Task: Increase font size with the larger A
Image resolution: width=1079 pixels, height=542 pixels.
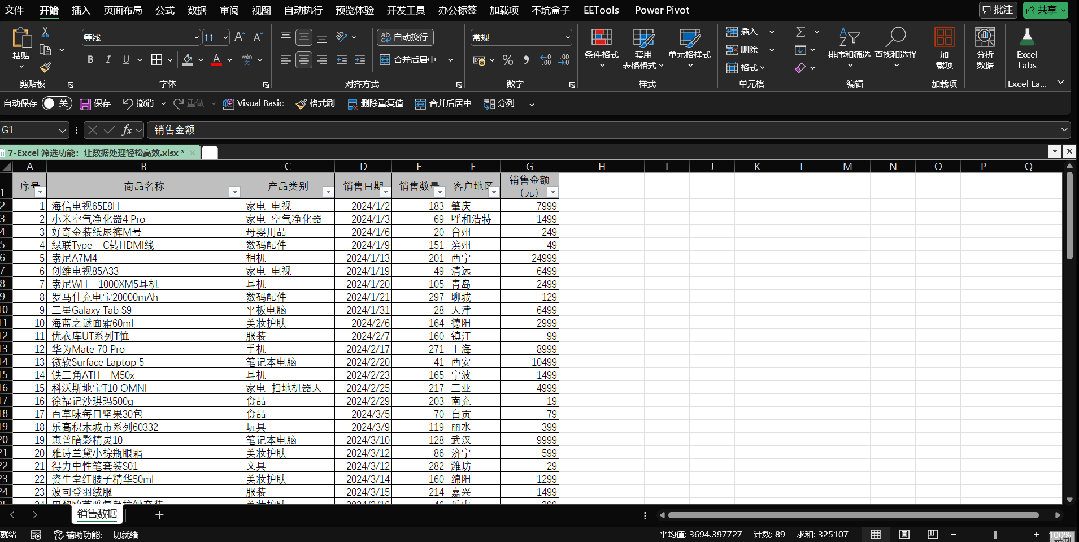Action: click(x=239, y=37)
